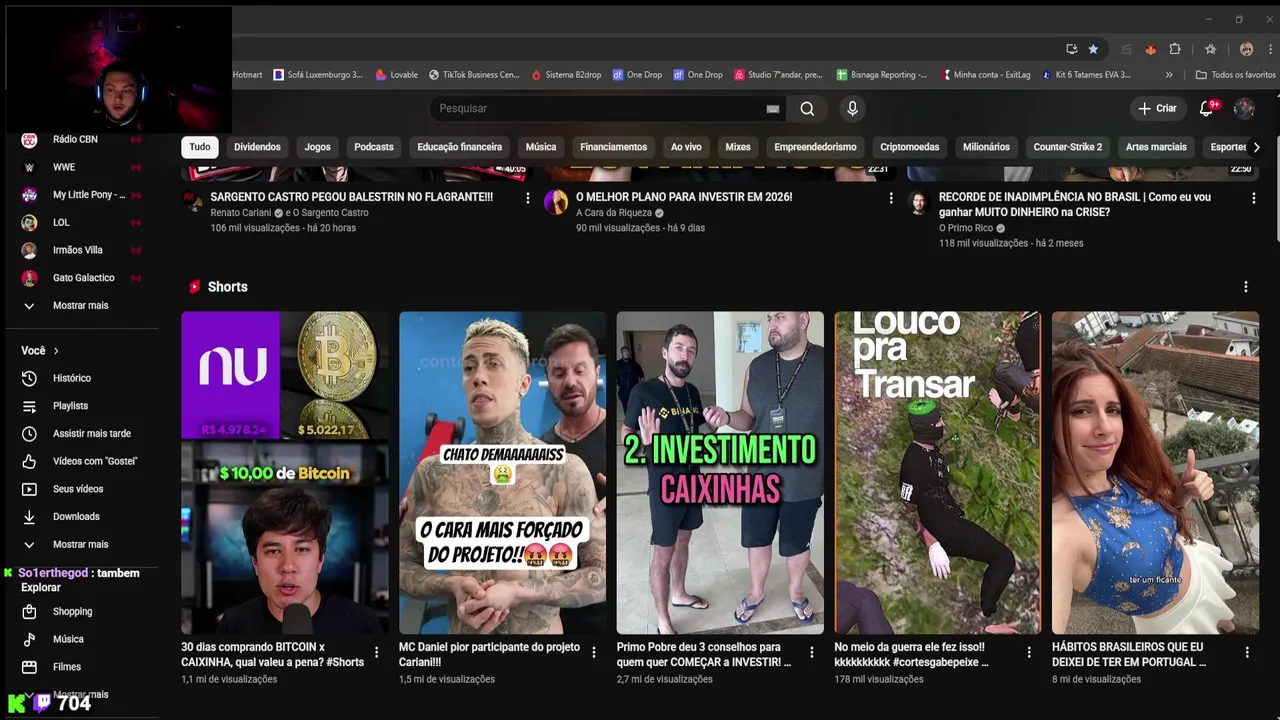
Task: Open Gato Galactico channel subscription
Action: 82,278
